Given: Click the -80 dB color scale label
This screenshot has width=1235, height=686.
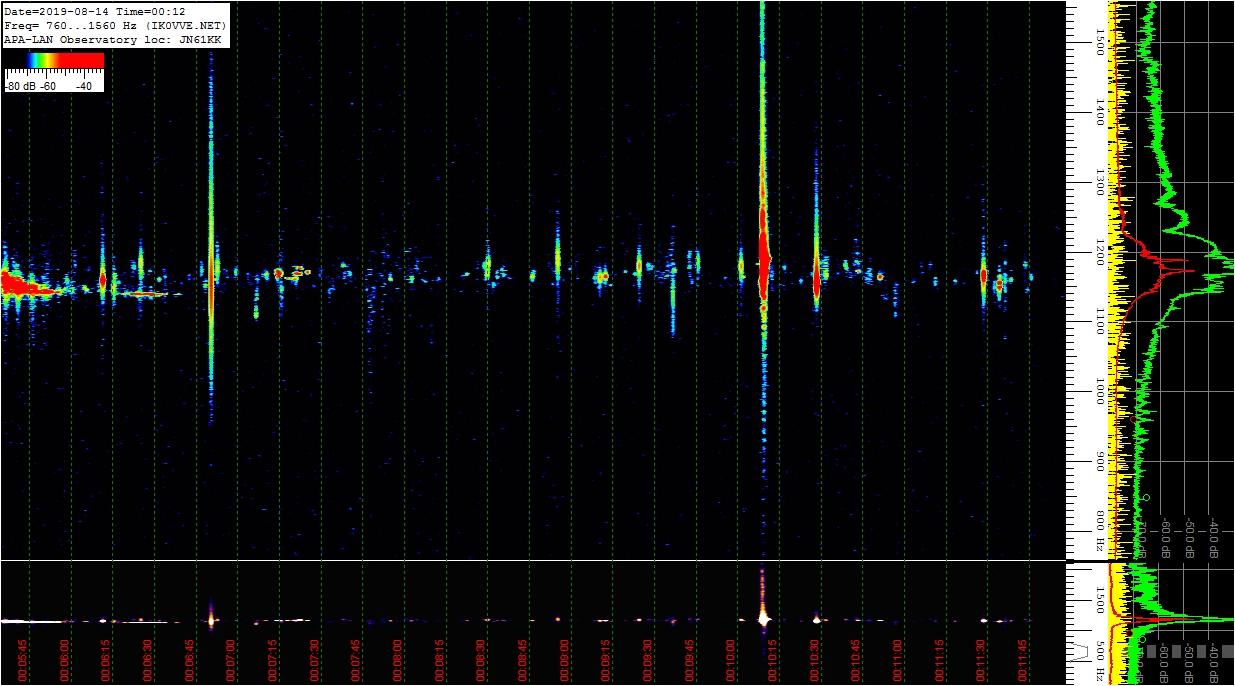Looking at the screenshot, I should coord(20,86).
